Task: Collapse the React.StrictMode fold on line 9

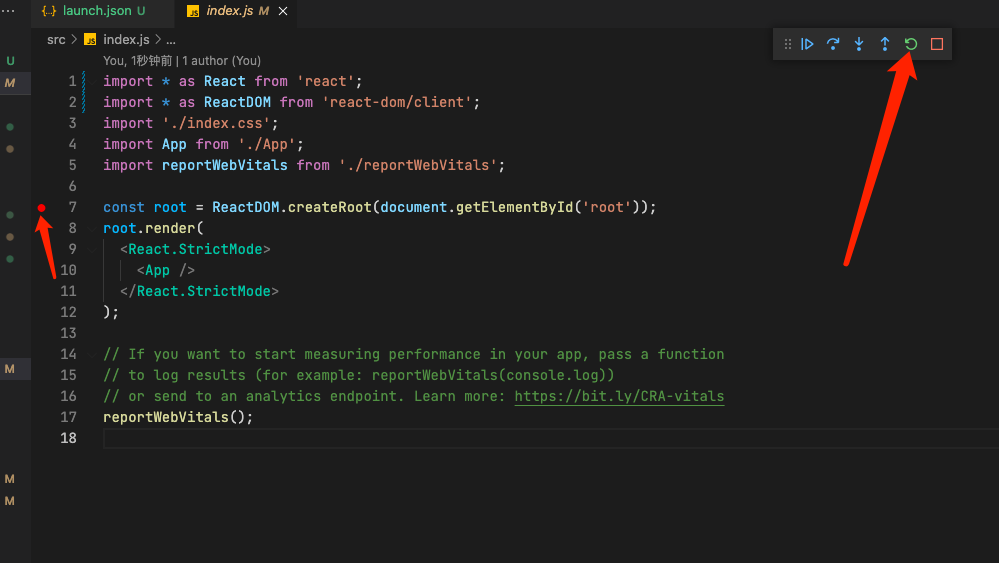Action: pos(92,249)
